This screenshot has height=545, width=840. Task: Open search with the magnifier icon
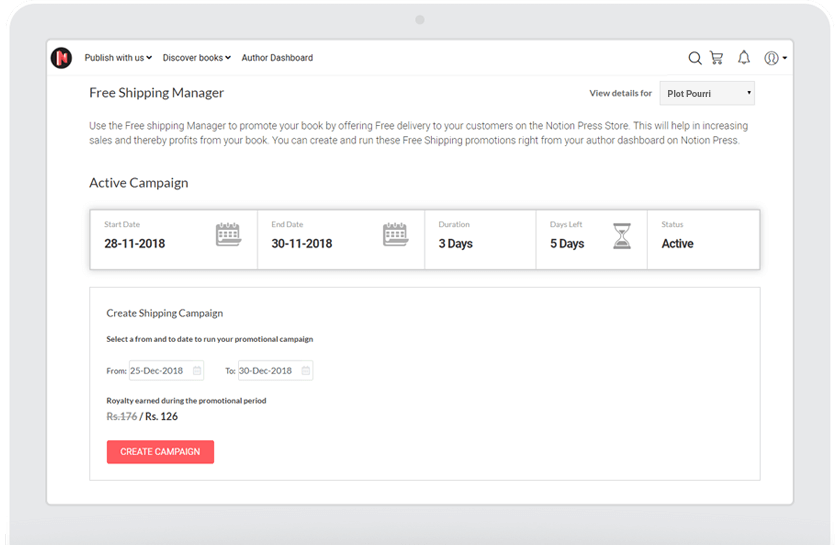click(x=695, y=58)
